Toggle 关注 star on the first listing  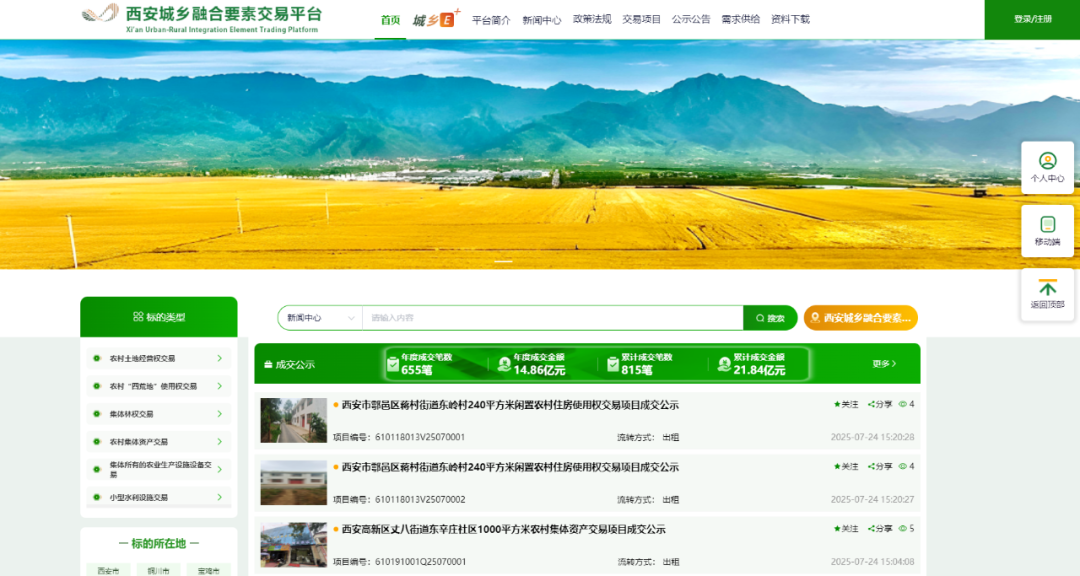tap(837, 405)
